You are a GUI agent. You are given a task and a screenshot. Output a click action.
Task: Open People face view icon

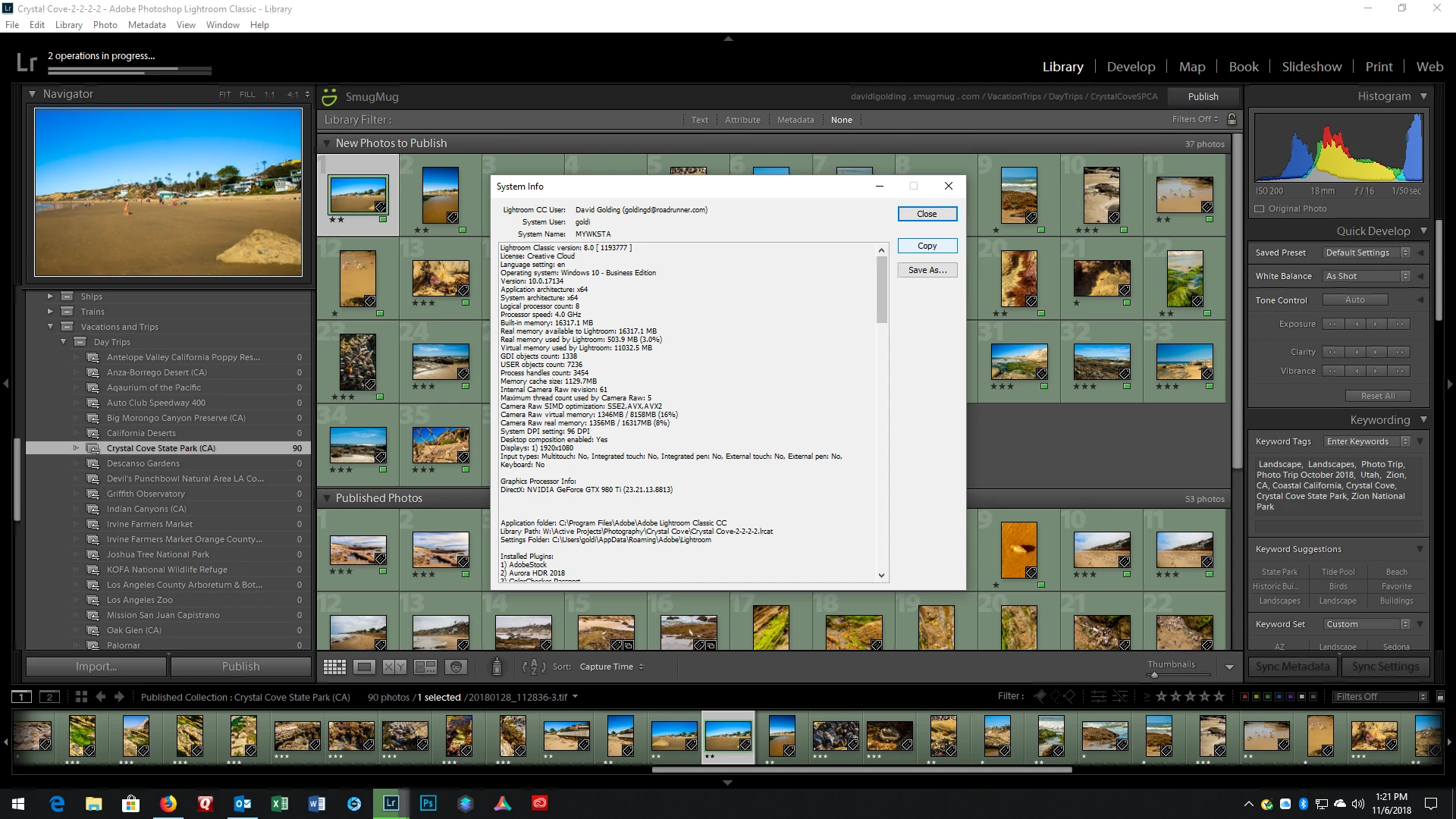tap(456, 667)
